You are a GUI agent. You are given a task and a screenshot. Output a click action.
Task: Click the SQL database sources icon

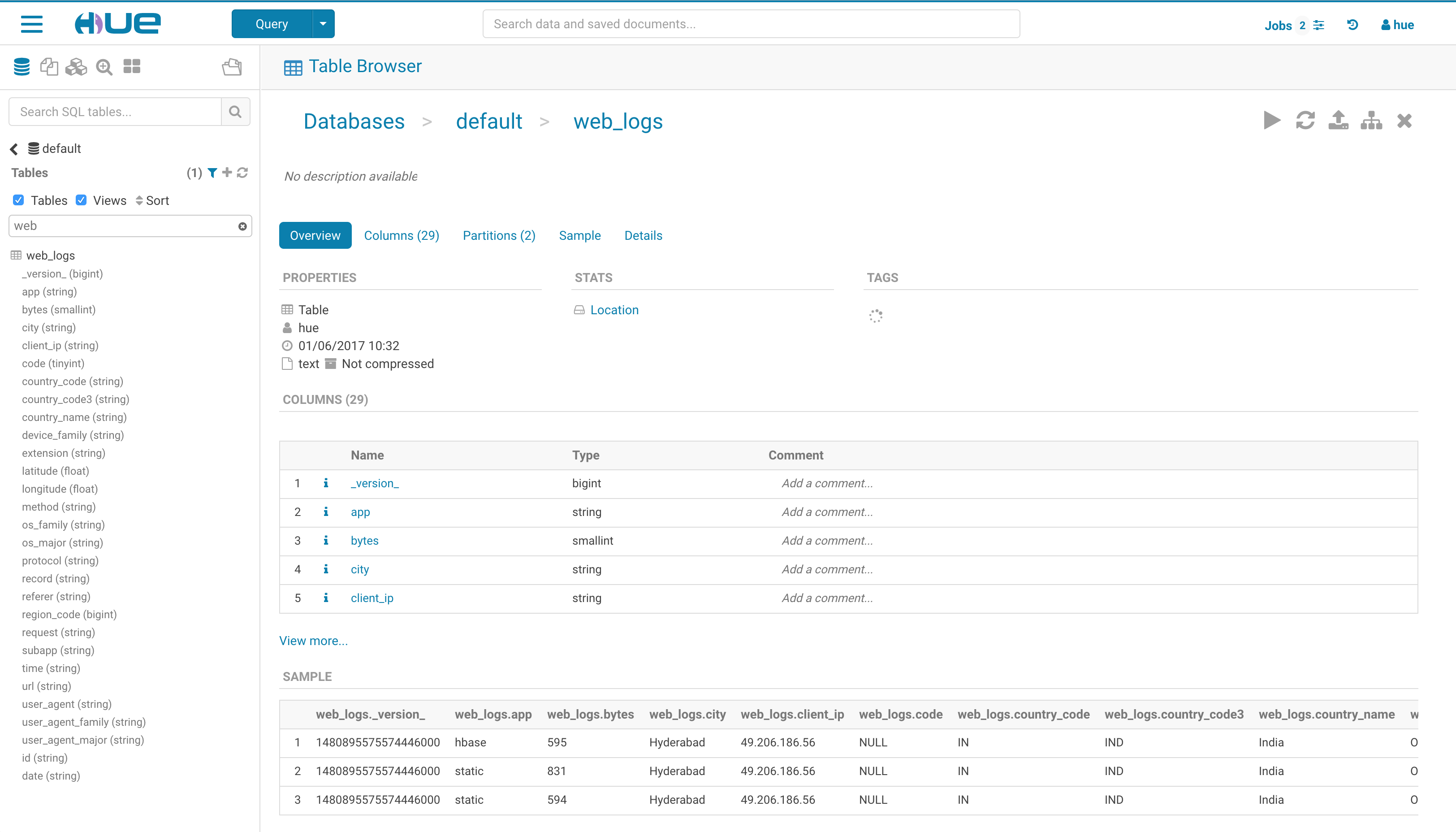[22, 67]
